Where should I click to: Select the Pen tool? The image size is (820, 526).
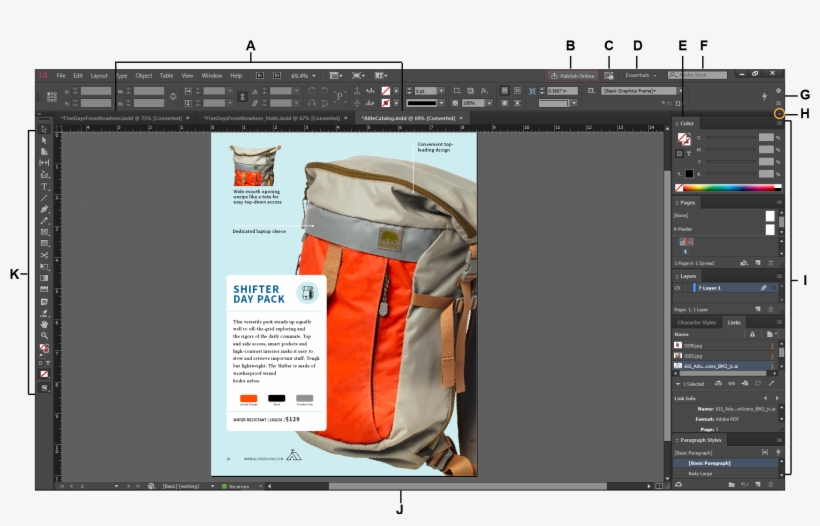pos(44,209)
